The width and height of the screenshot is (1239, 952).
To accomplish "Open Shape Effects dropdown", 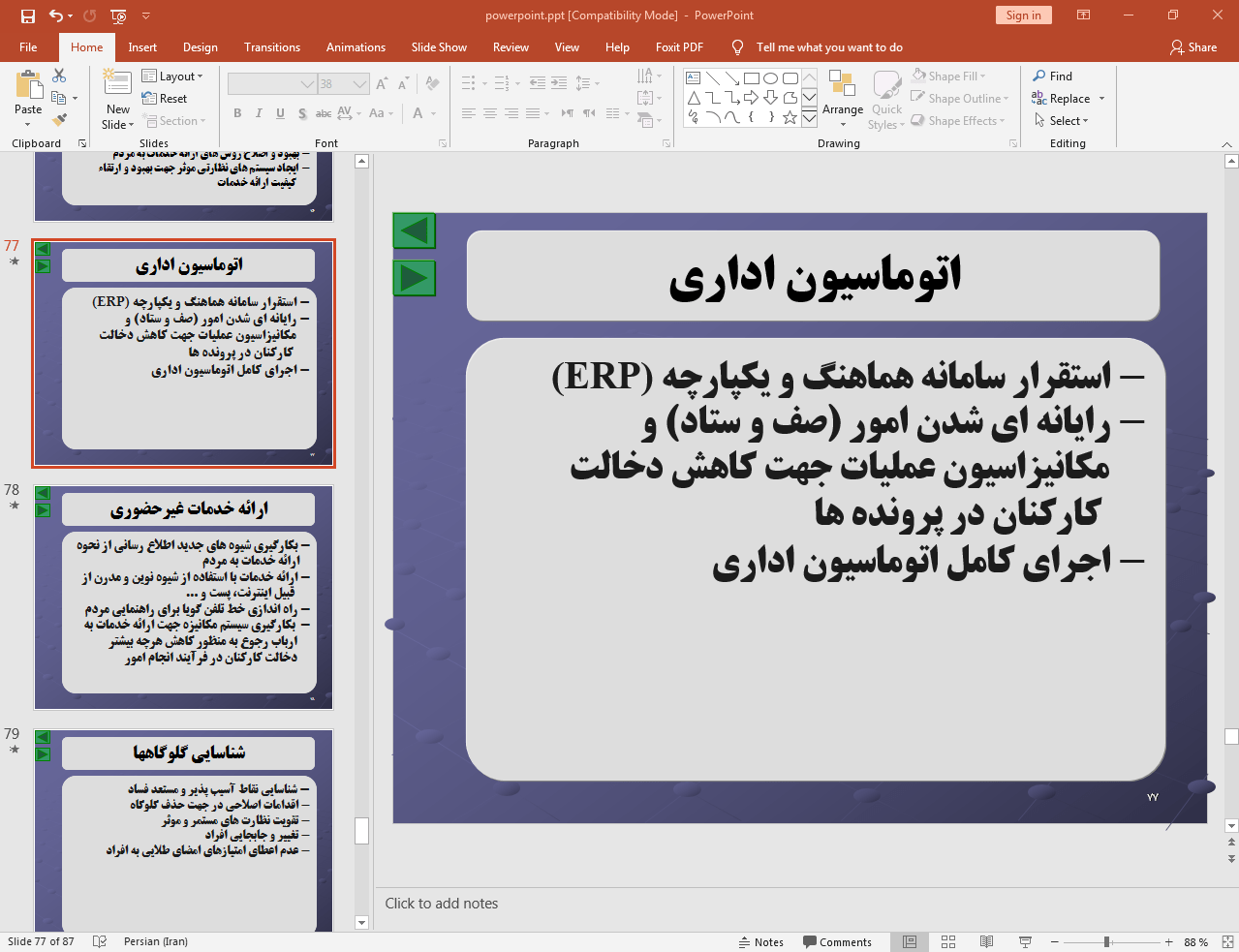I will [x=958, y=121].
